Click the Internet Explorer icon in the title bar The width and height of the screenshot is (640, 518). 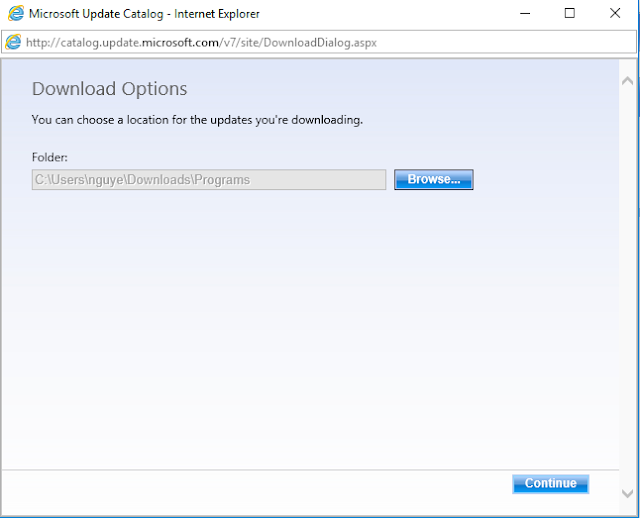tap(16, 13)
